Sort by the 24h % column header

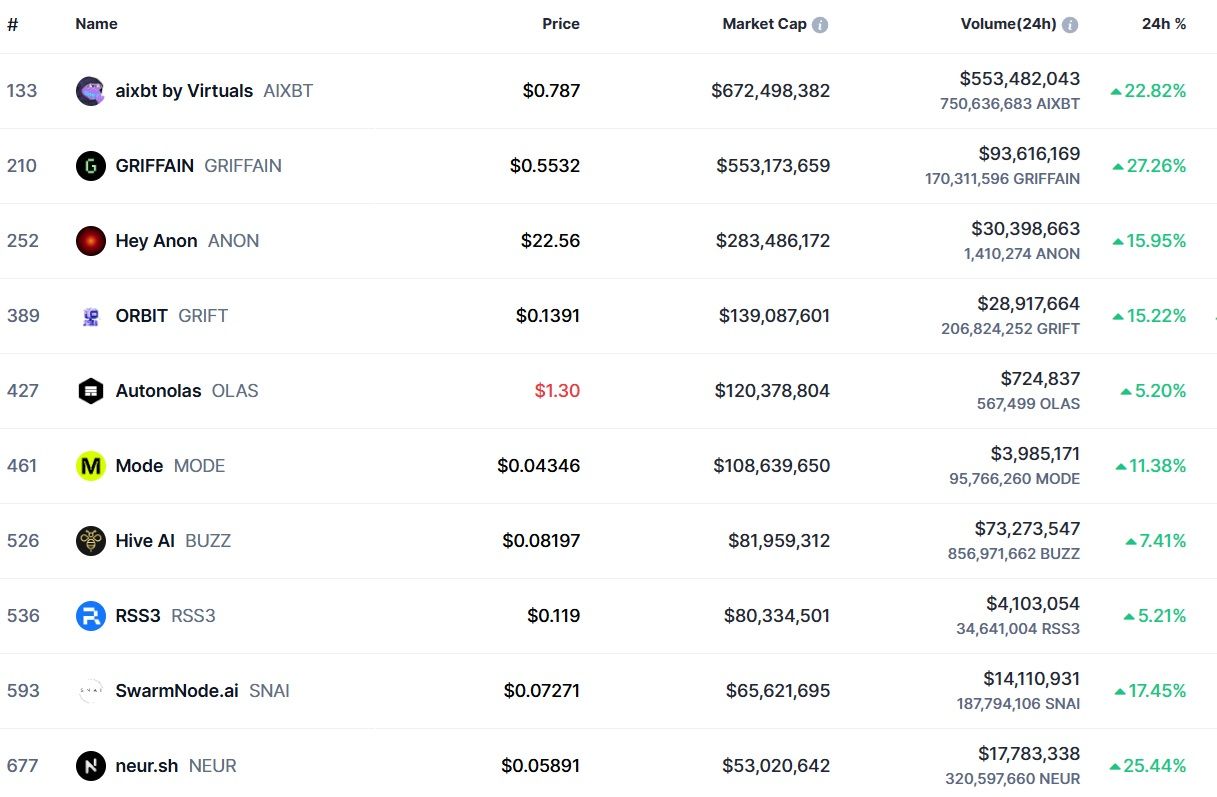[x=1164, y=24]
